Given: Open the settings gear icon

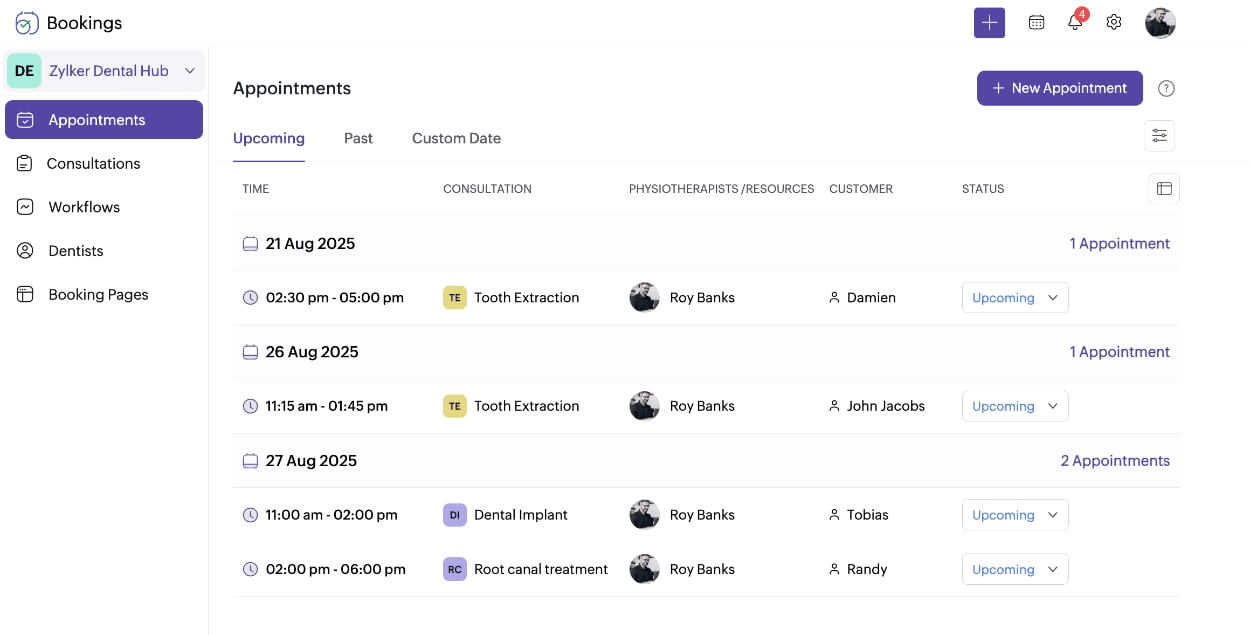Looking at the screenshot, I should [x=1114, y=23].
